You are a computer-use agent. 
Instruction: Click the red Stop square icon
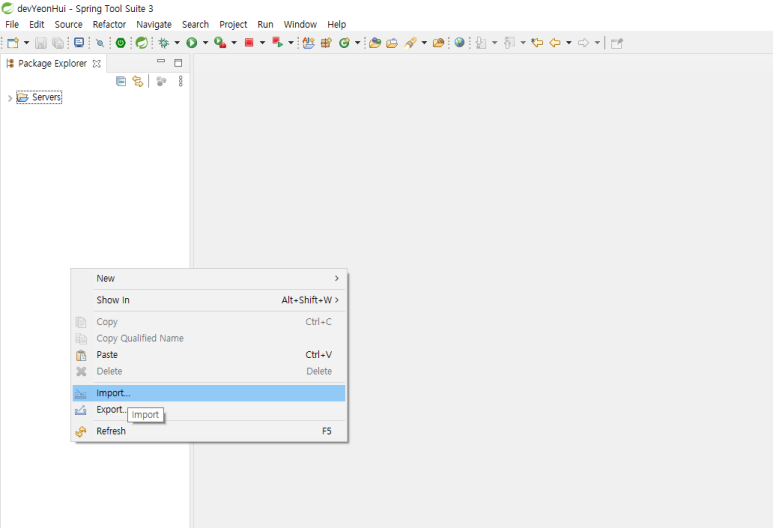(249, 43)
